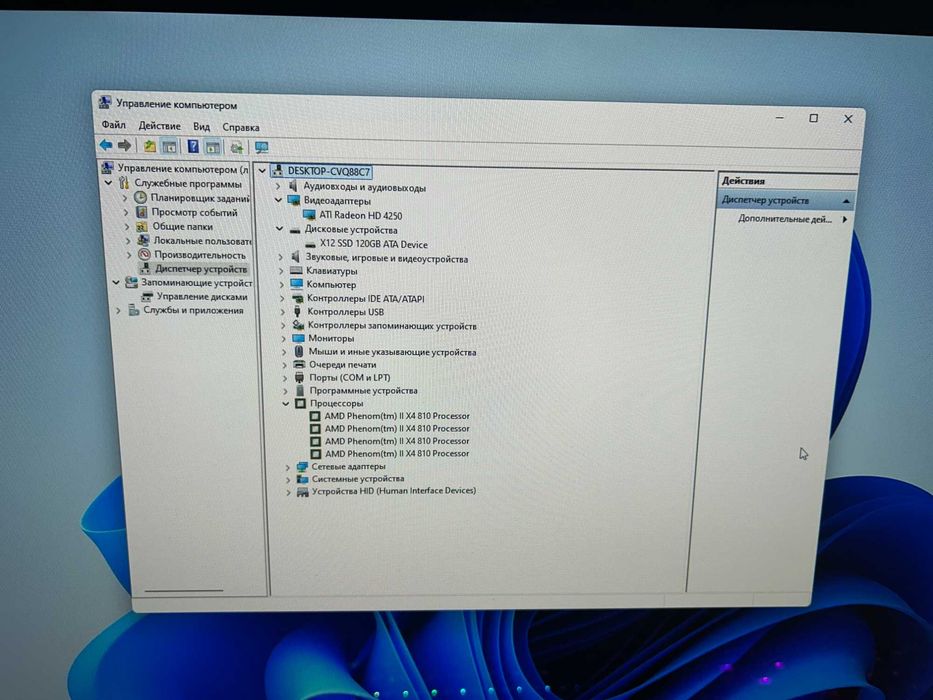The image size is (933, 700).
Task: Click the Контроллеры USB plug icon
Action: tap(298, 311)
